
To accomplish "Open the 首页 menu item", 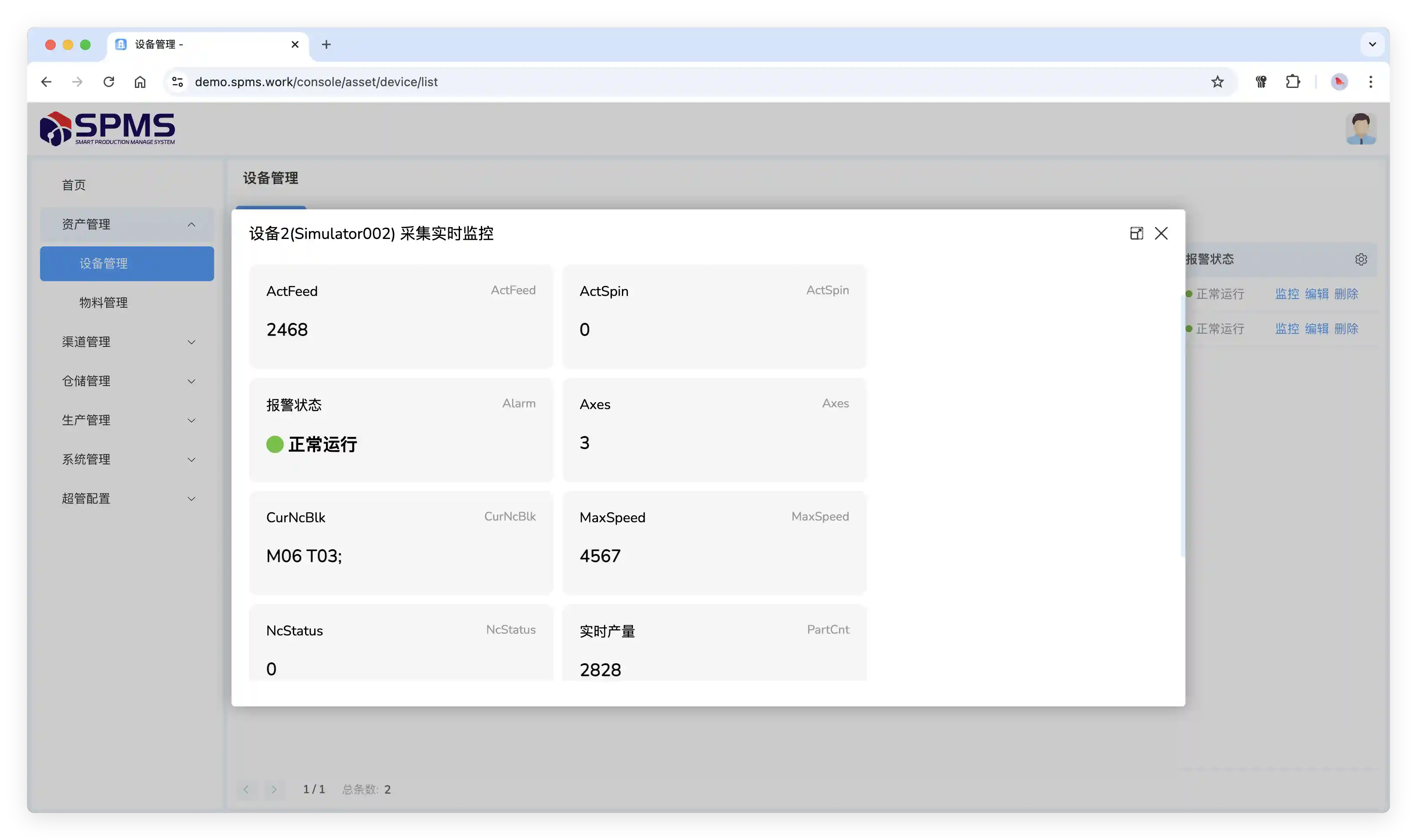I will (74, 185).
